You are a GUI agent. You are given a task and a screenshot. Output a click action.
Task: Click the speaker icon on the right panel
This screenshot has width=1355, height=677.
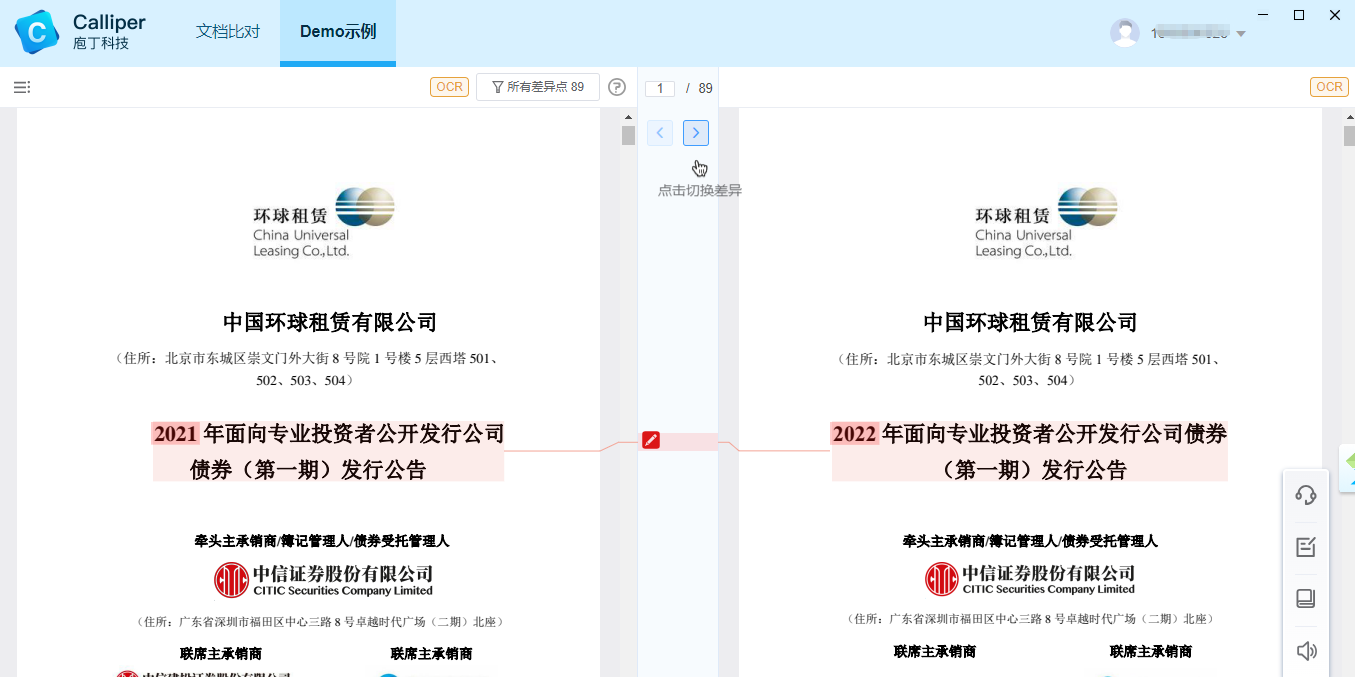point(1305,650)
